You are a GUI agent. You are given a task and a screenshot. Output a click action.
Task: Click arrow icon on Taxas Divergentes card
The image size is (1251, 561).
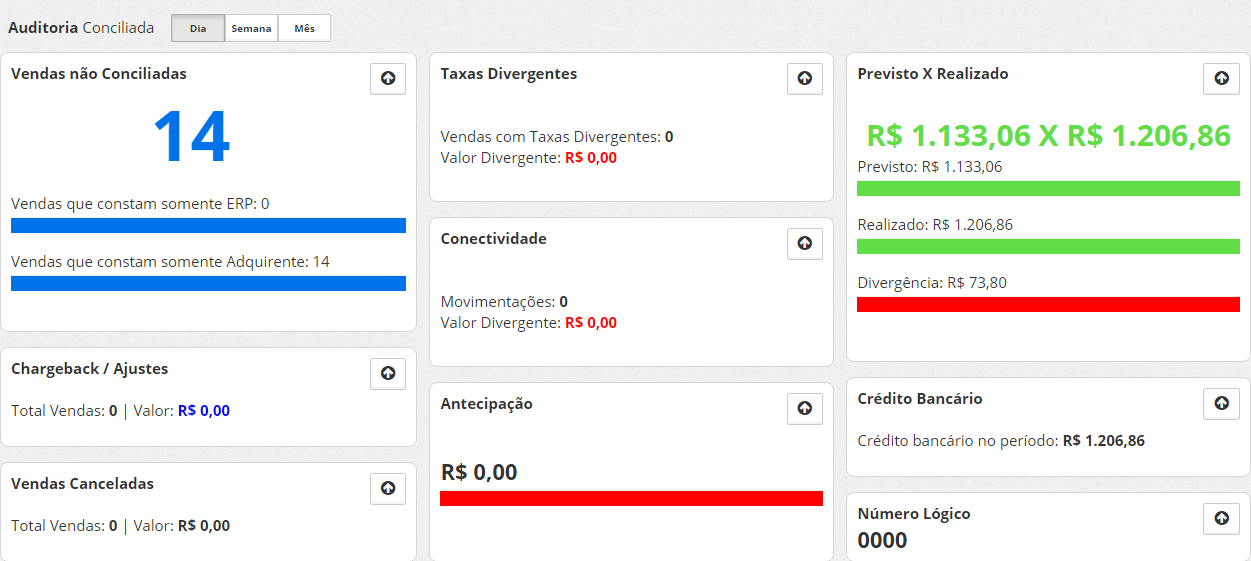805,78
